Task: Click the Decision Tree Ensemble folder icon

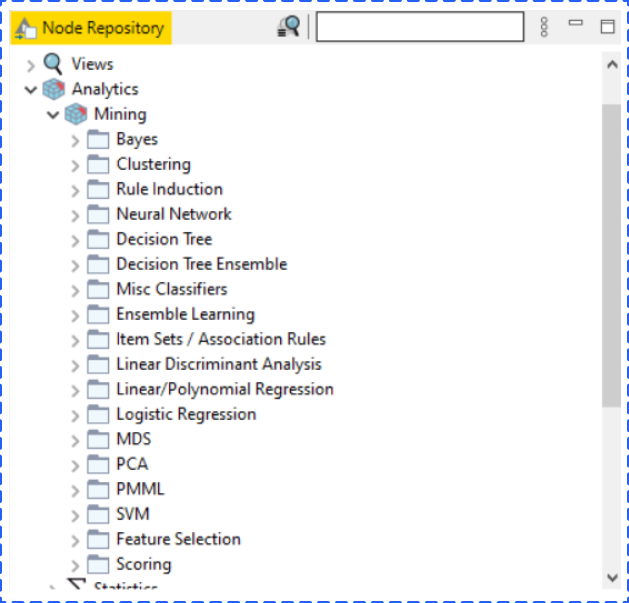Action: coord(98,264)
